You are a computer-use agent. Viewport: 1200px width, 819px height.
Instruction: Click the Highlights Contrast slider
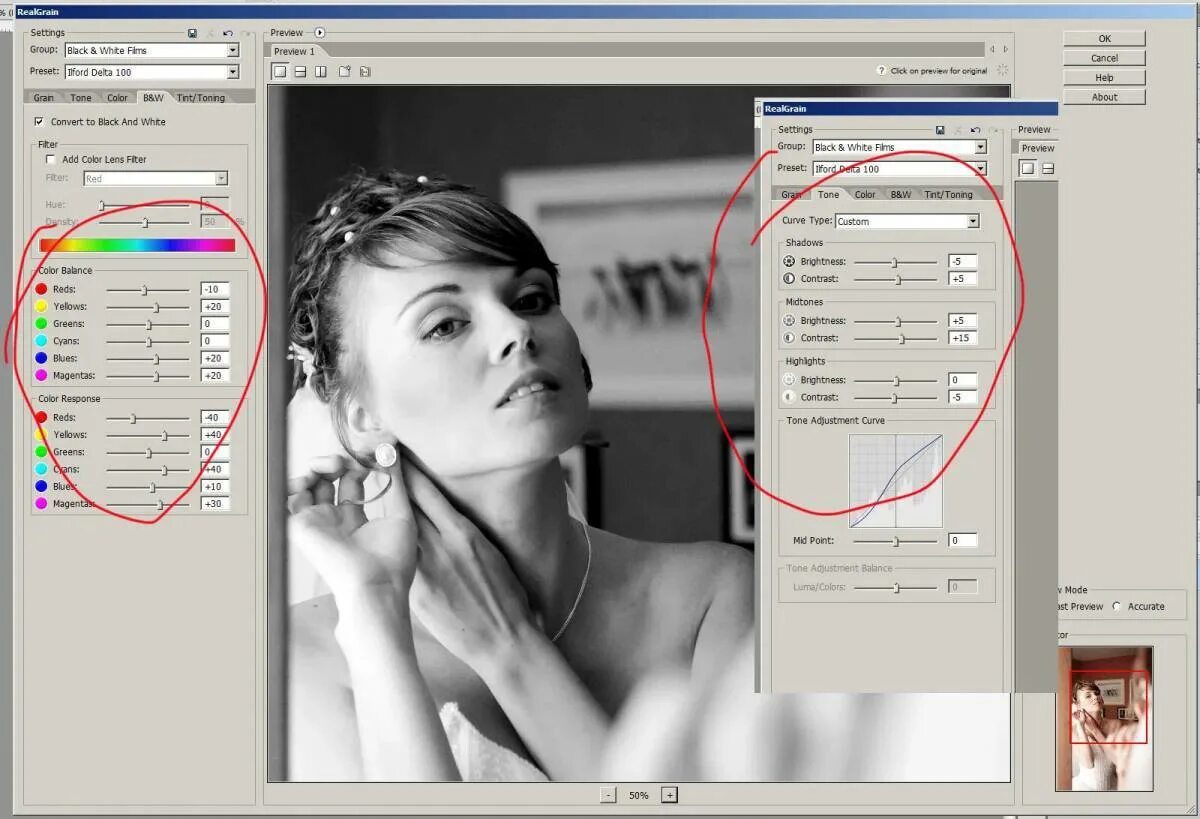coord(896,397)
